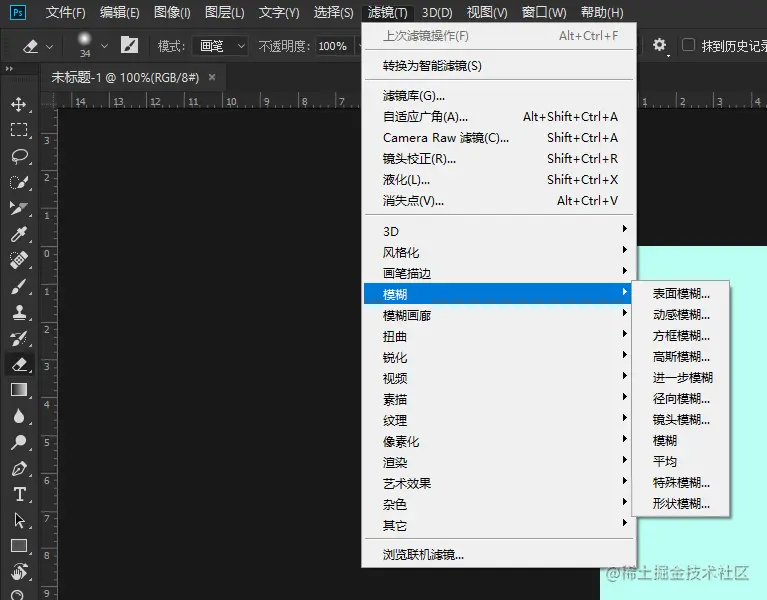Select the Path Selection arrow tool
767x600 pixels.
point(19,520)
